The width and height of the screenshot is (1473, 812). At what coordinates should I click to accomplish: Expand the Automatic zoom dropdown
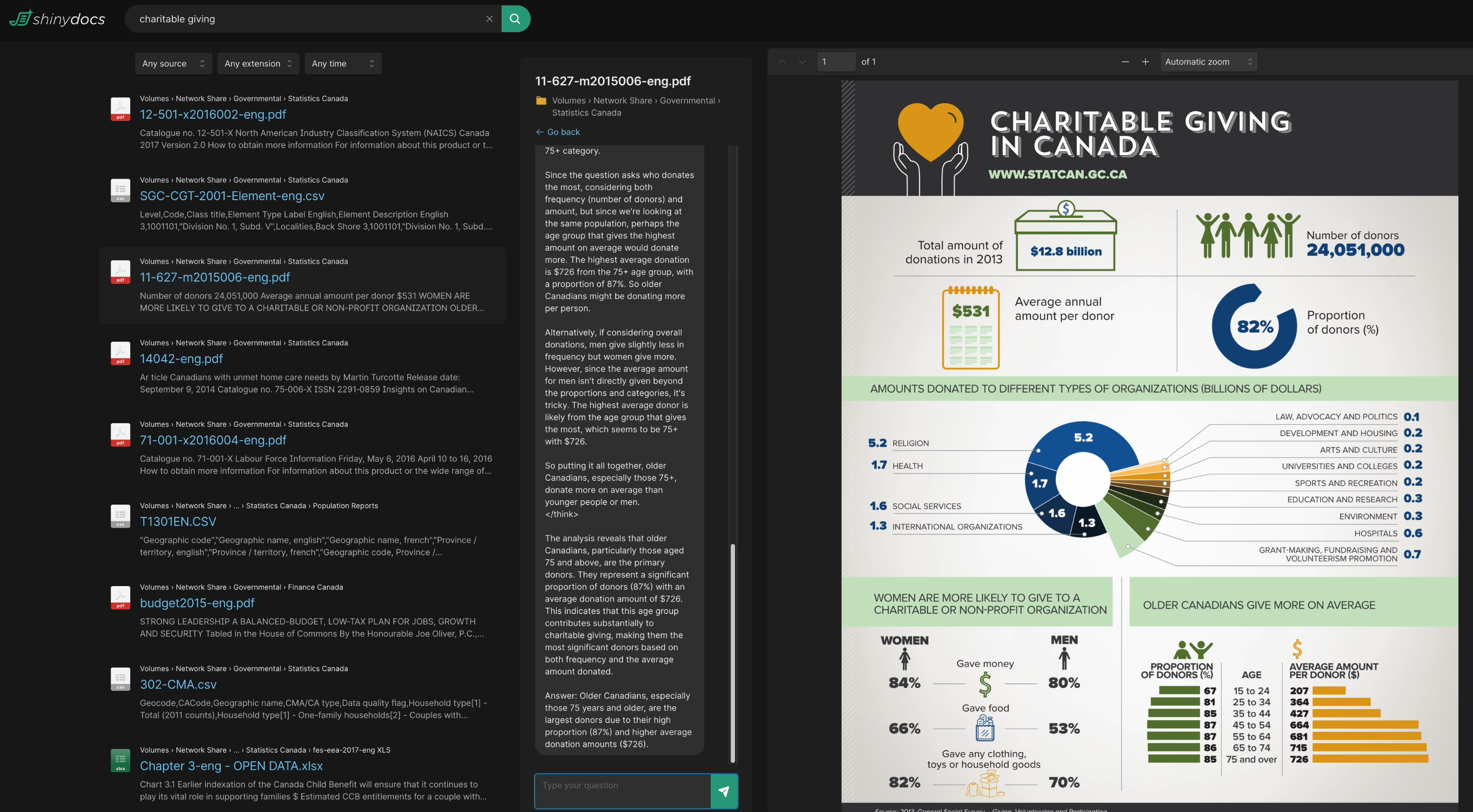coord(1208,62)
